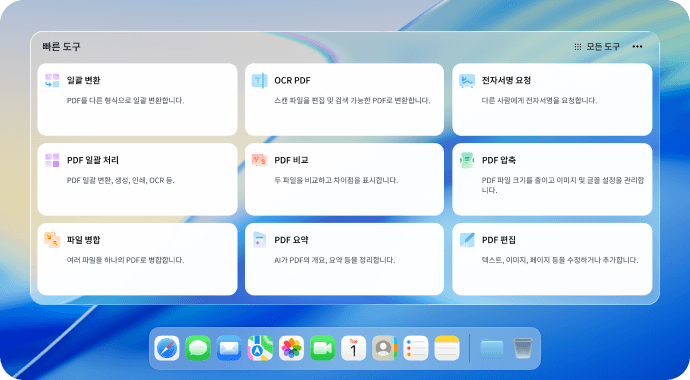Image resolution: width=690 pixels, height=380 pixels.
Task: Select the 전자서명 요청 card title
Action: 506,80
